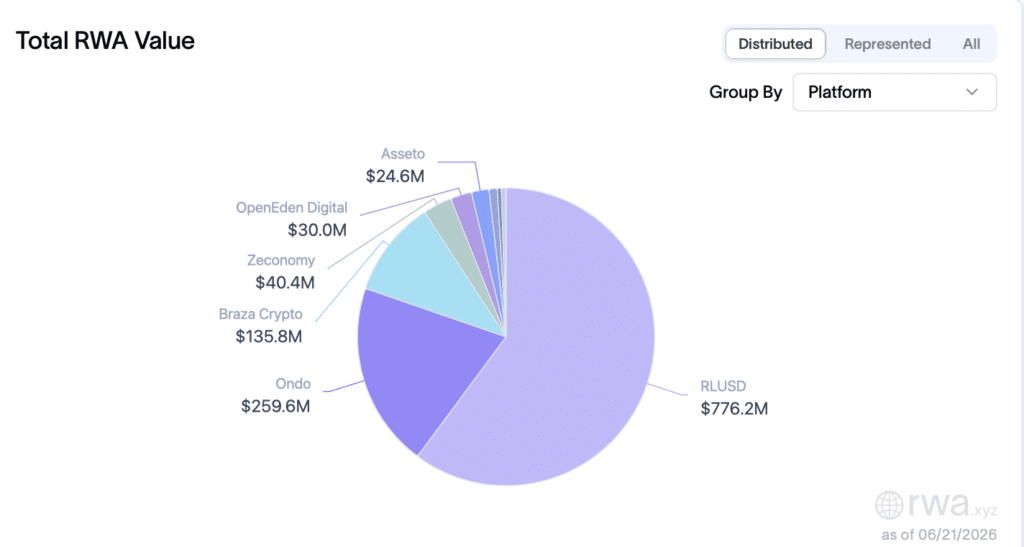Click the $30.0M value

point(317,230)
